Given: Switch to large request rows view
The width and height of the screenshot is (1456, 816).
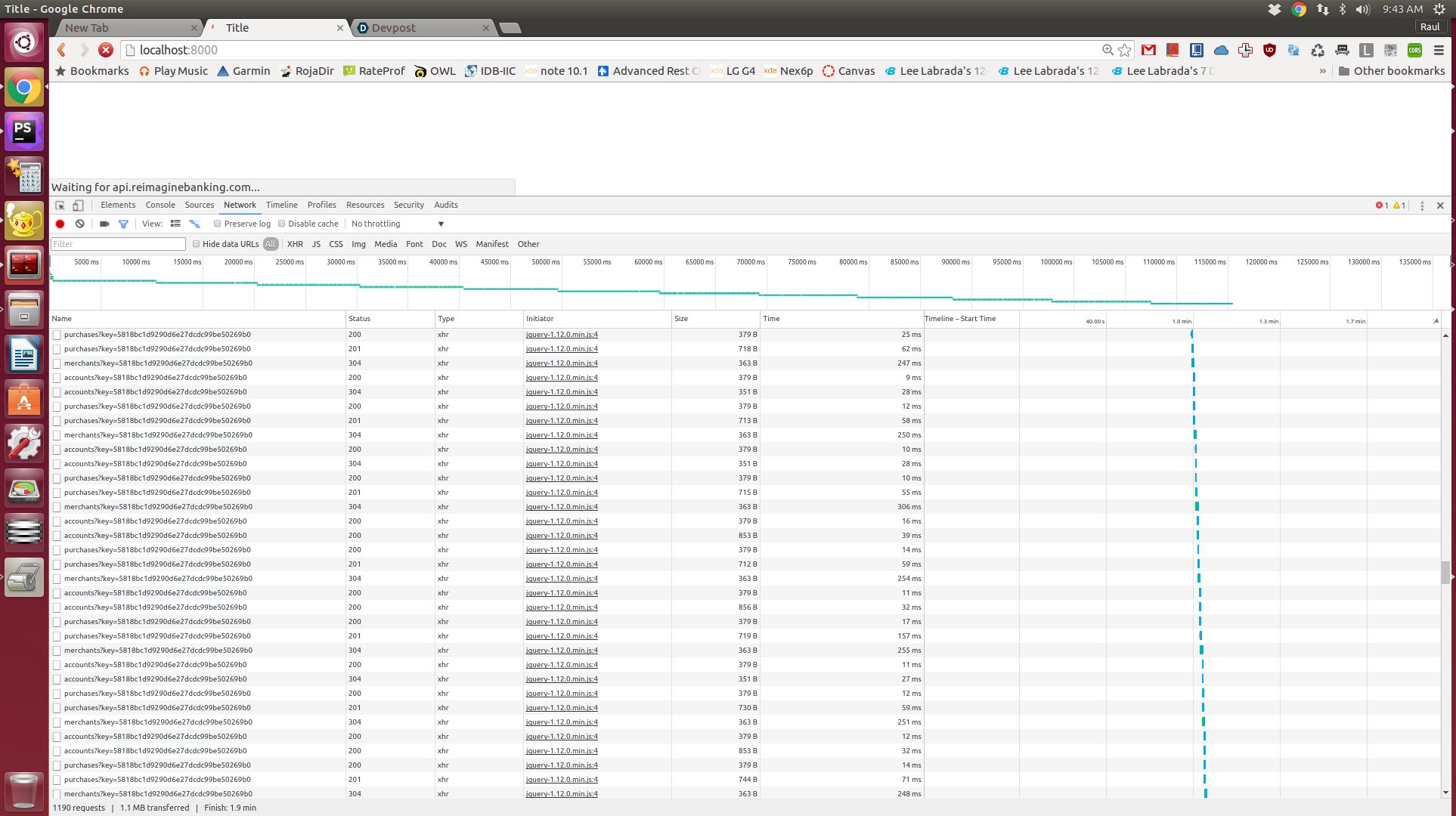Looking at the screenshot, I should (x=175, y=224).
